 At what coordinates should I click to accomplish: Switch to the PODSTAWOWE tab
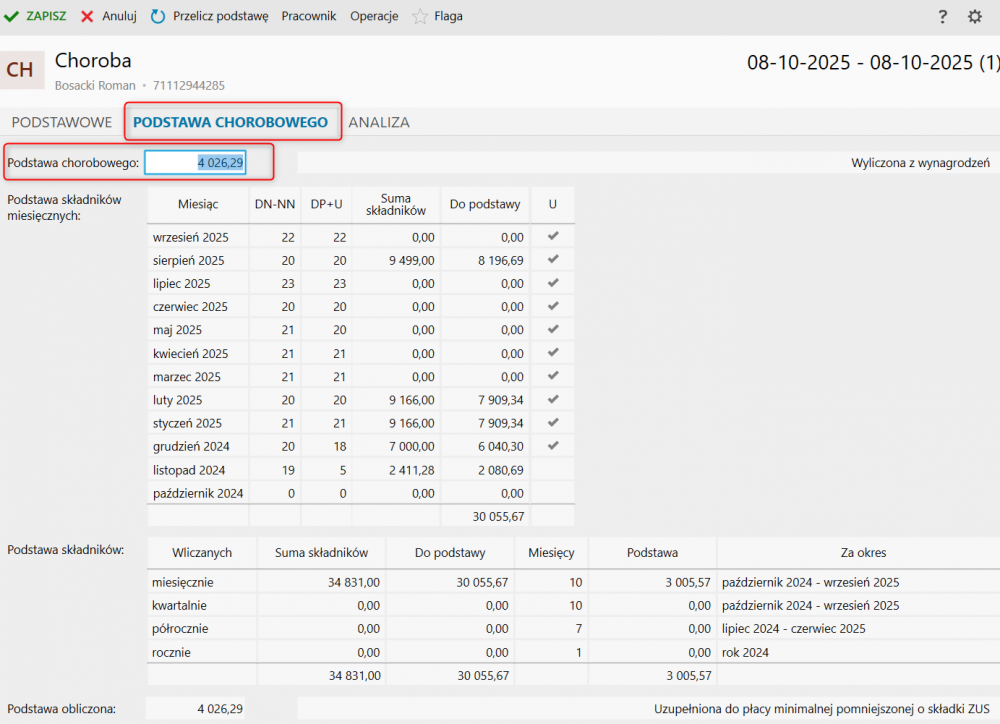(x=62, y=122)
